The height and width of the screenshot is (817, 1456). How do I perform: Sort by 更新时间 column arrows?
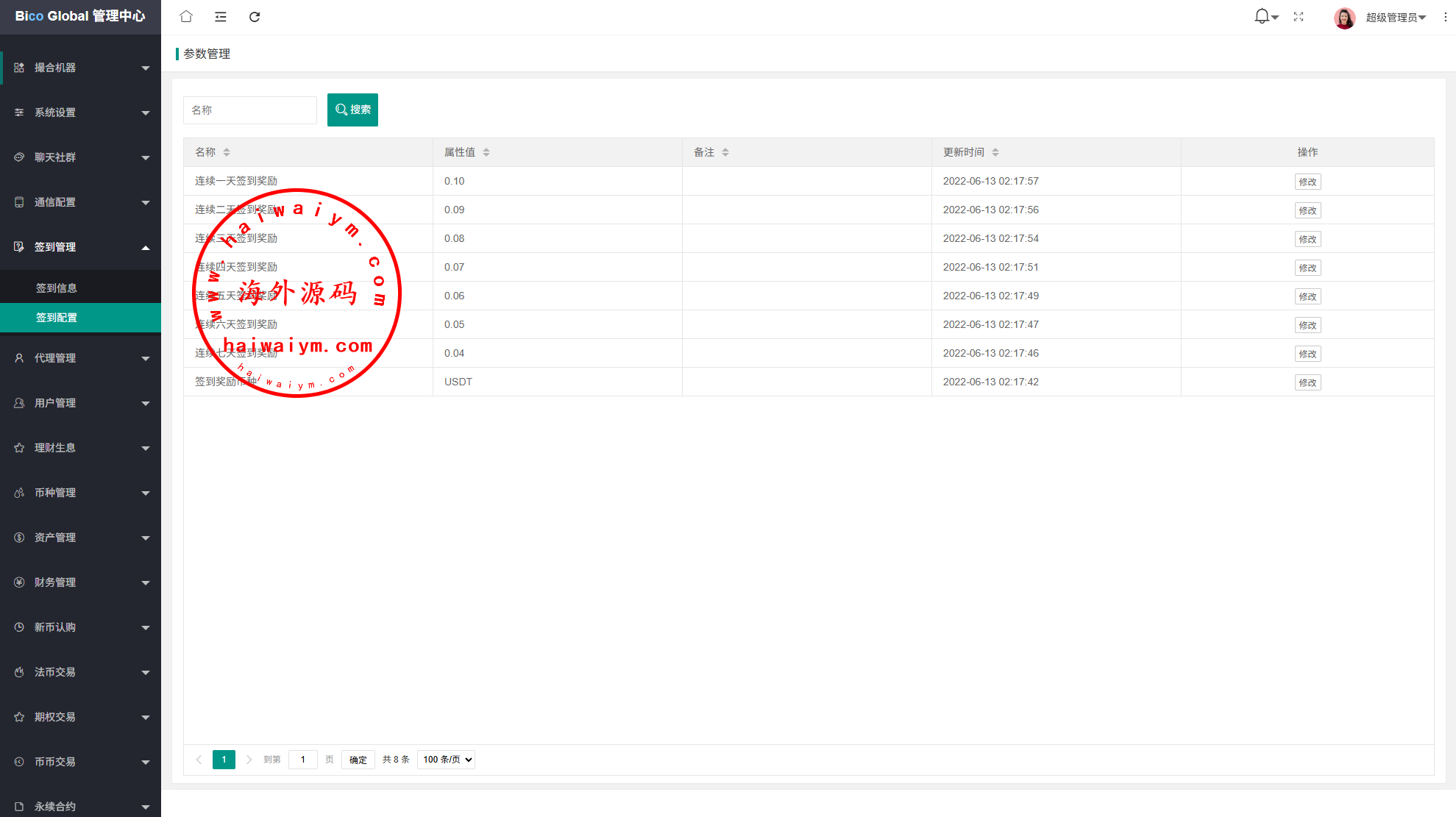tap(995, 152)
